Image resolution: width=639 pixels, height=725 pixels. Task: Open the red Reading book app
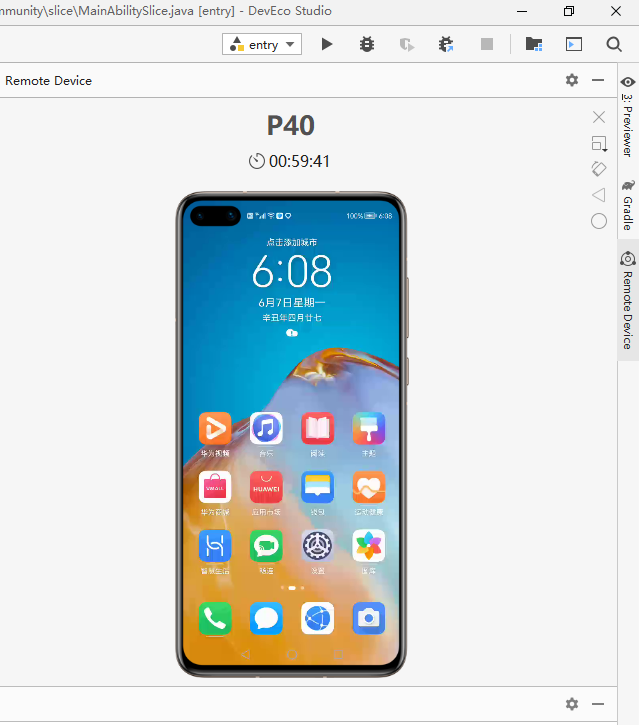pyautogui.click(x=318, y=428)
